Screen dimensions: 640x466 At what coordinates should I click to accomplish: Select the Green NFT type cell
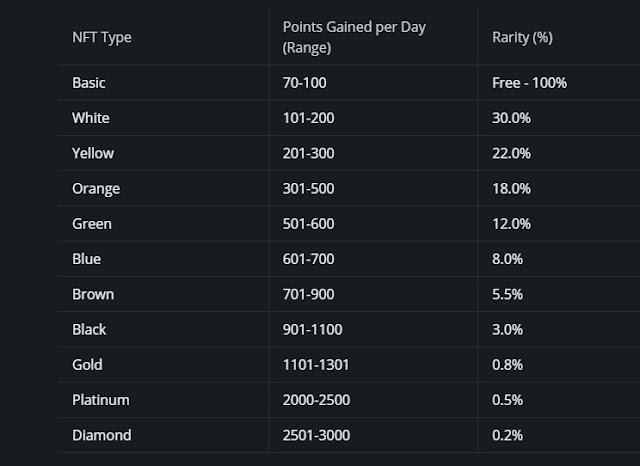(92, 224)
